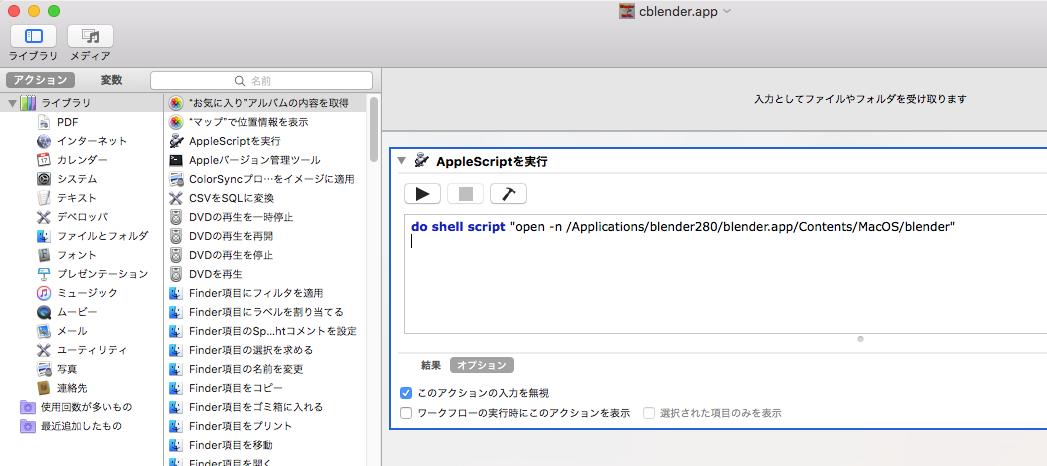Toggle the Library panel button
This screenshot has width=1047, height=466.
(33, 36)
